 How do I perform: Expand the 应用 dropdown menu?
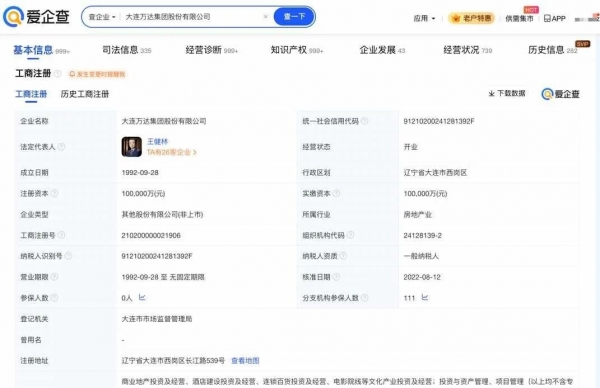424,18
